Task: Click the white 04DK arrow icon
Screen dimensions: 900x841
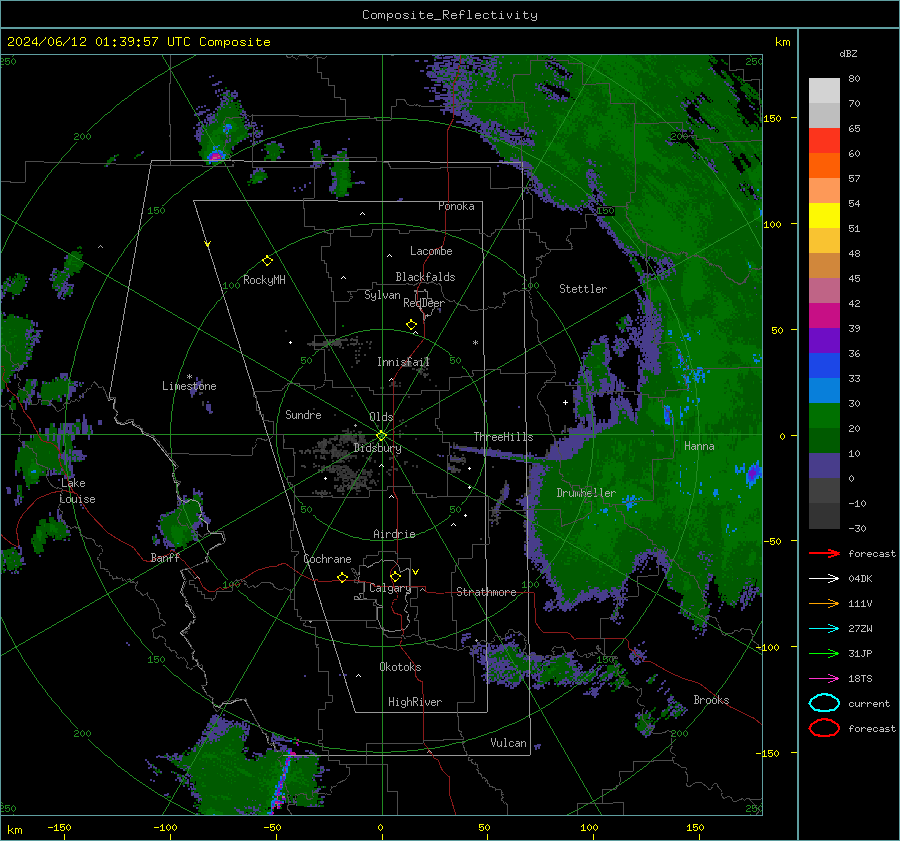Action: (x=824, y=579)
